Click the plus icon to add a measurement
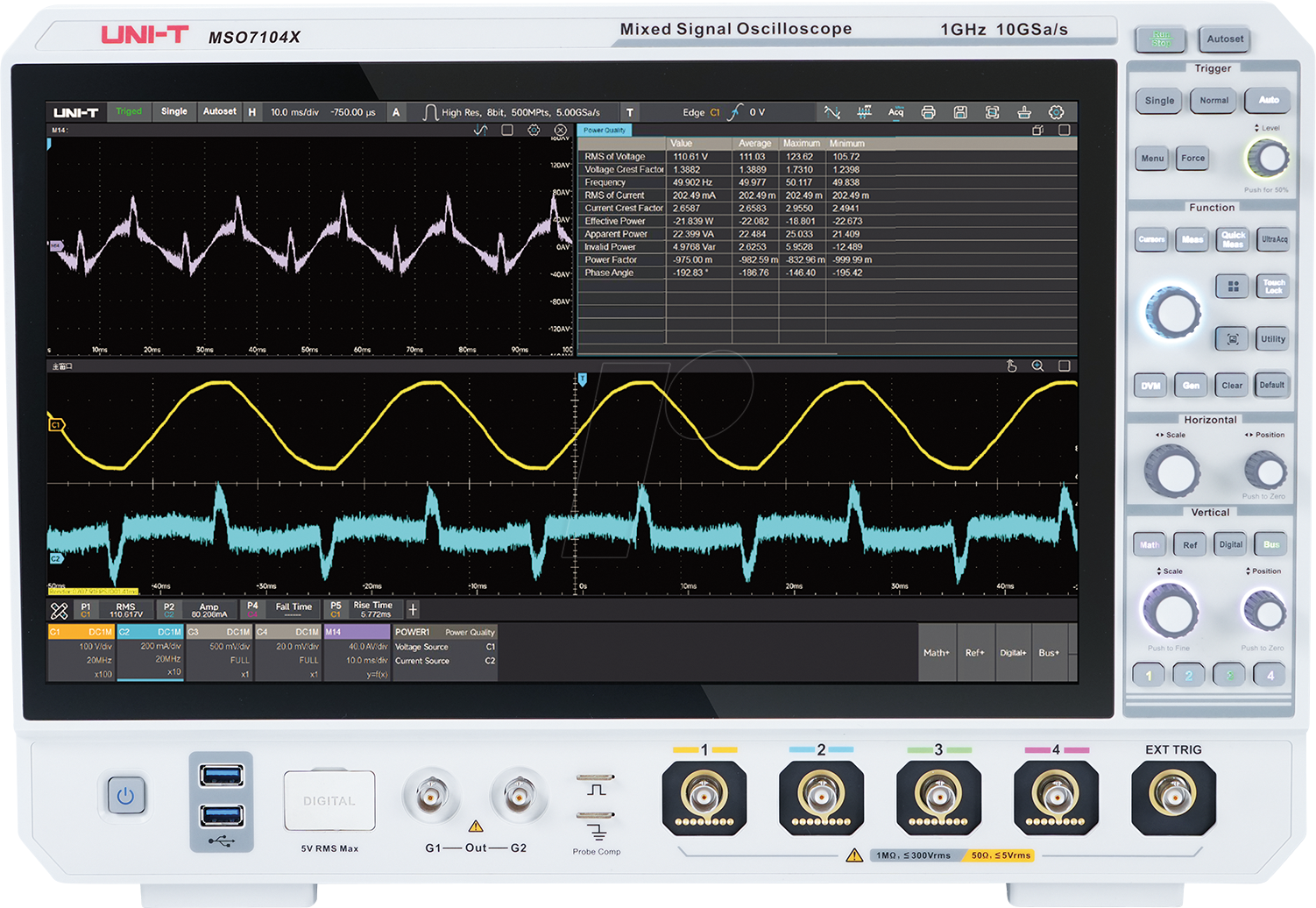 (412, 609)
